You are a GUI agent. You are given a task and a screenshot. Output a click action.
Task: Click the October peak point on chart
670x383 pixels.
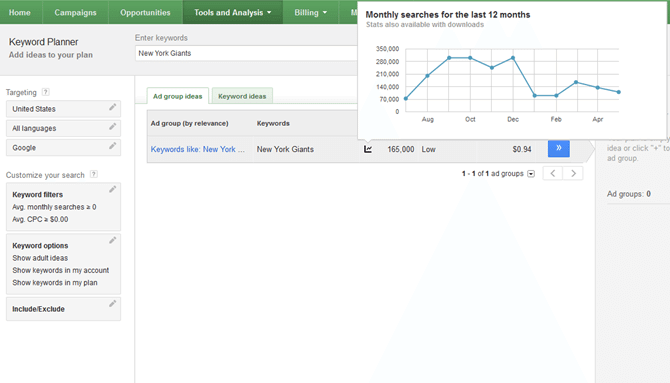click(x=470, y=58)
